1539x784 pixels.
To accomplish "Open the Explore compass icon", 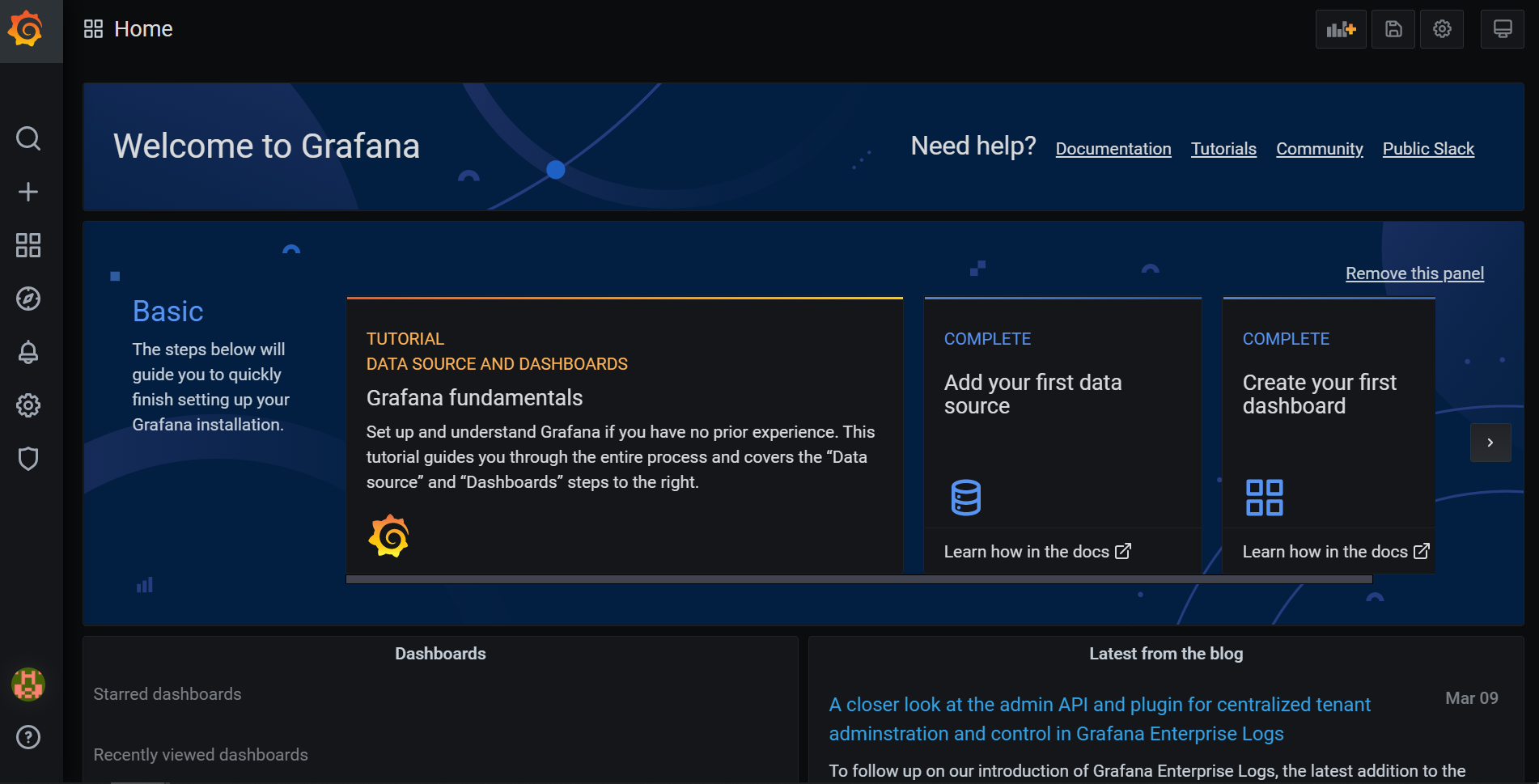I will click(x=28, y=299).
